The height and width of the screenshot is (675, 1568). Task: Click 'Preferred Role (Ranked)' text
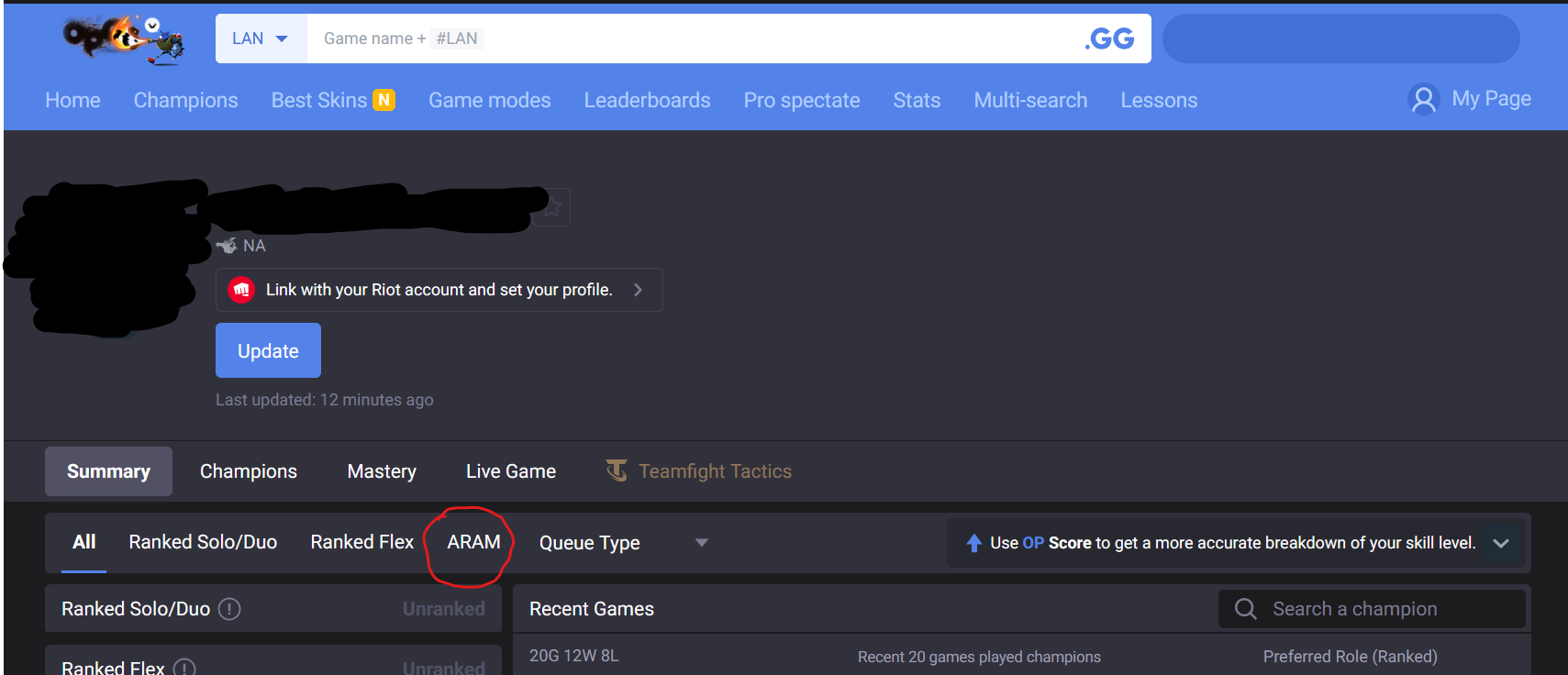pos(1351,657)
